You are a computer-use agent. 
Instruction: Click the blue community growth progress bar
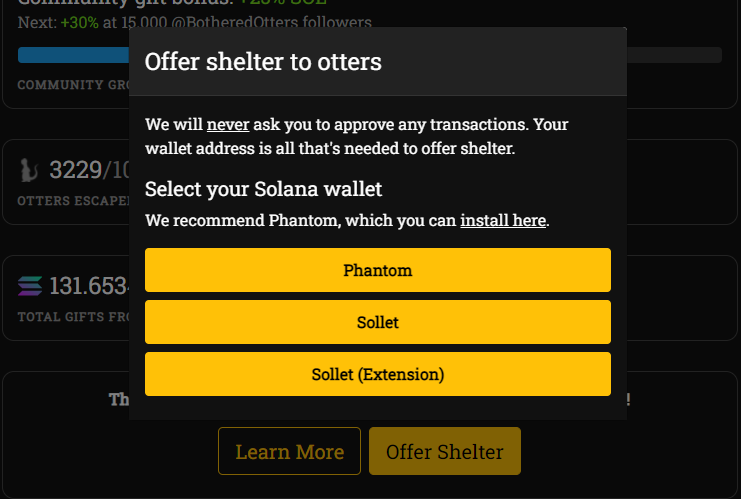[72, 55]
